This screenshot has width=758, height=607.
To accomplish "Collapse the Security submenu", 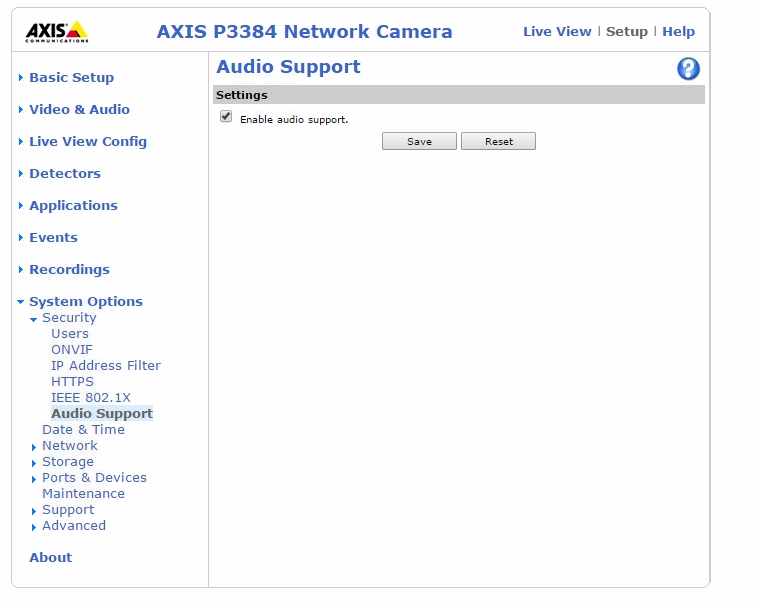I will click(x=69, y=317).
